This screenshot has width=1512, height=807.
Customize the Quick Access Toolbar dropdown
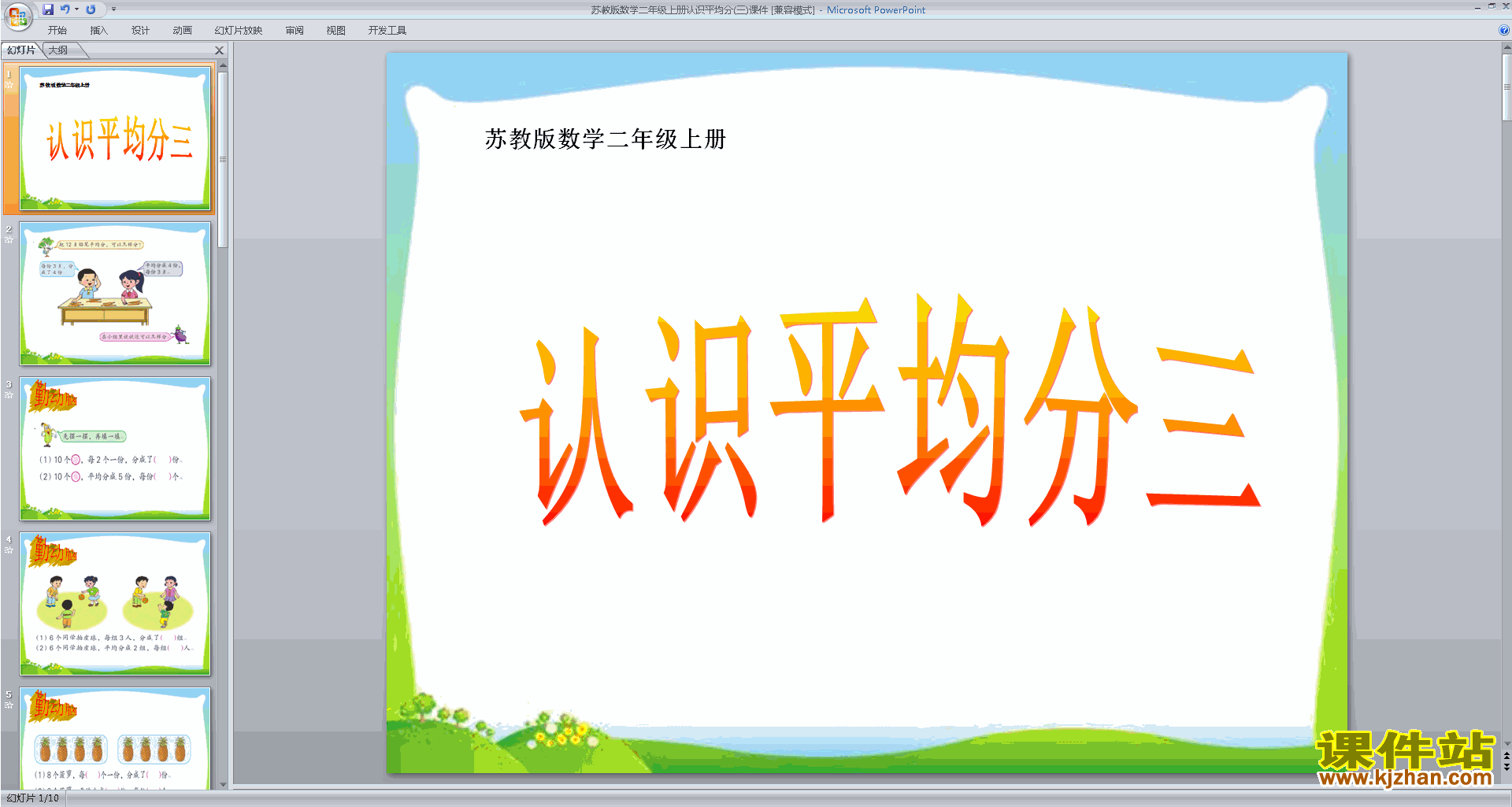pyautogui.click(x=113, y=9)
